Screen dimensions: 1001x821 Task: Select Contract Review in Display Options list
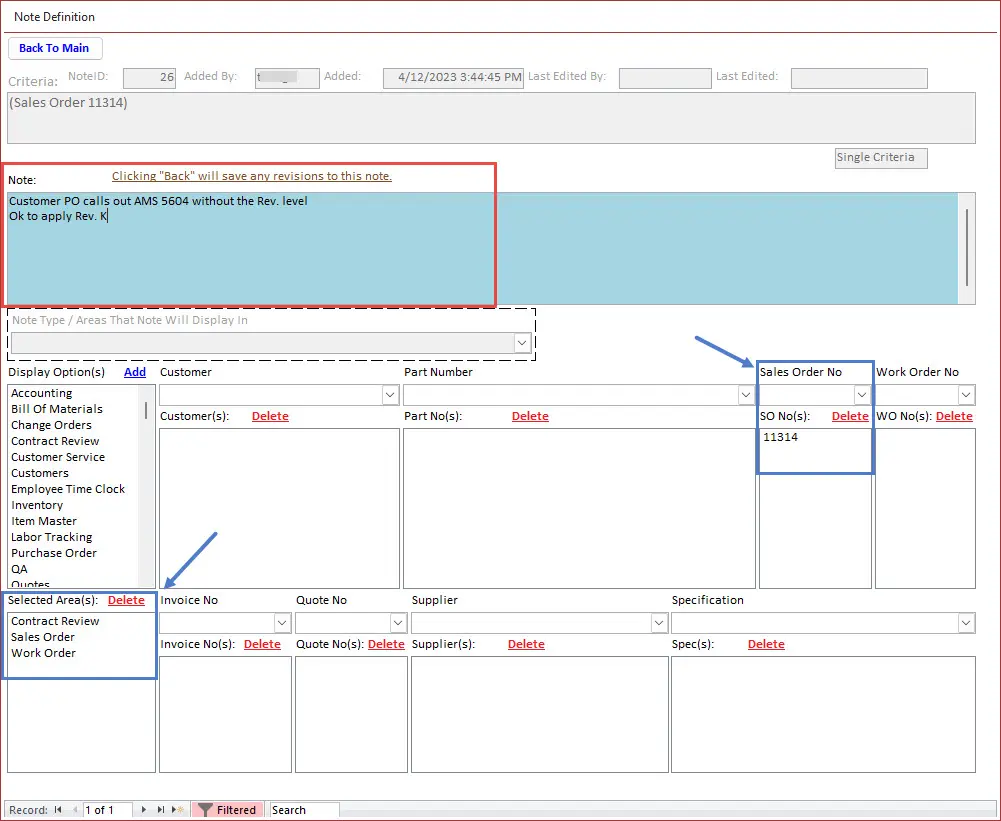[55, 441]
